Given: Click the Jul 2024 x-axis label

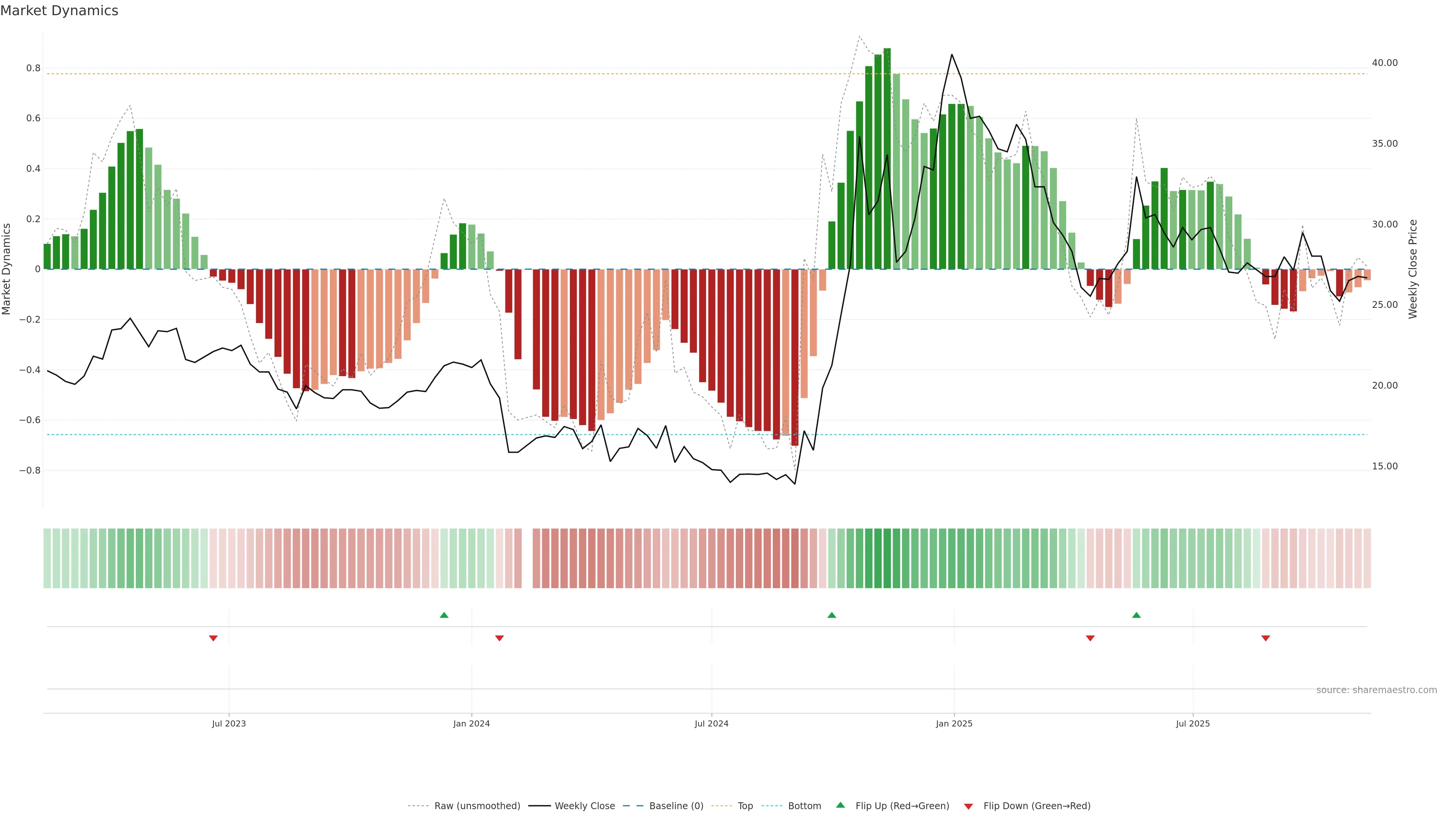Looking at the screenshot, I should pyautogui.click(x=711, y=723).
